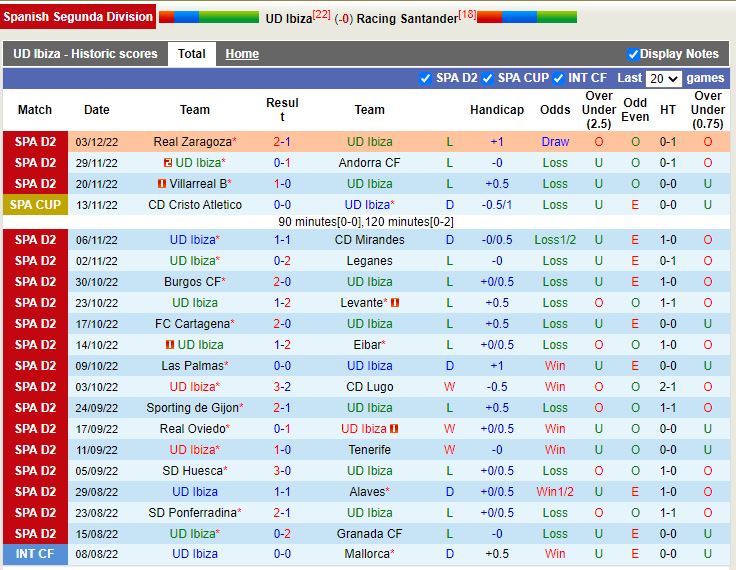736x570 pixels.
Task: Click the Handicap column header
Action: coord(496,110)
